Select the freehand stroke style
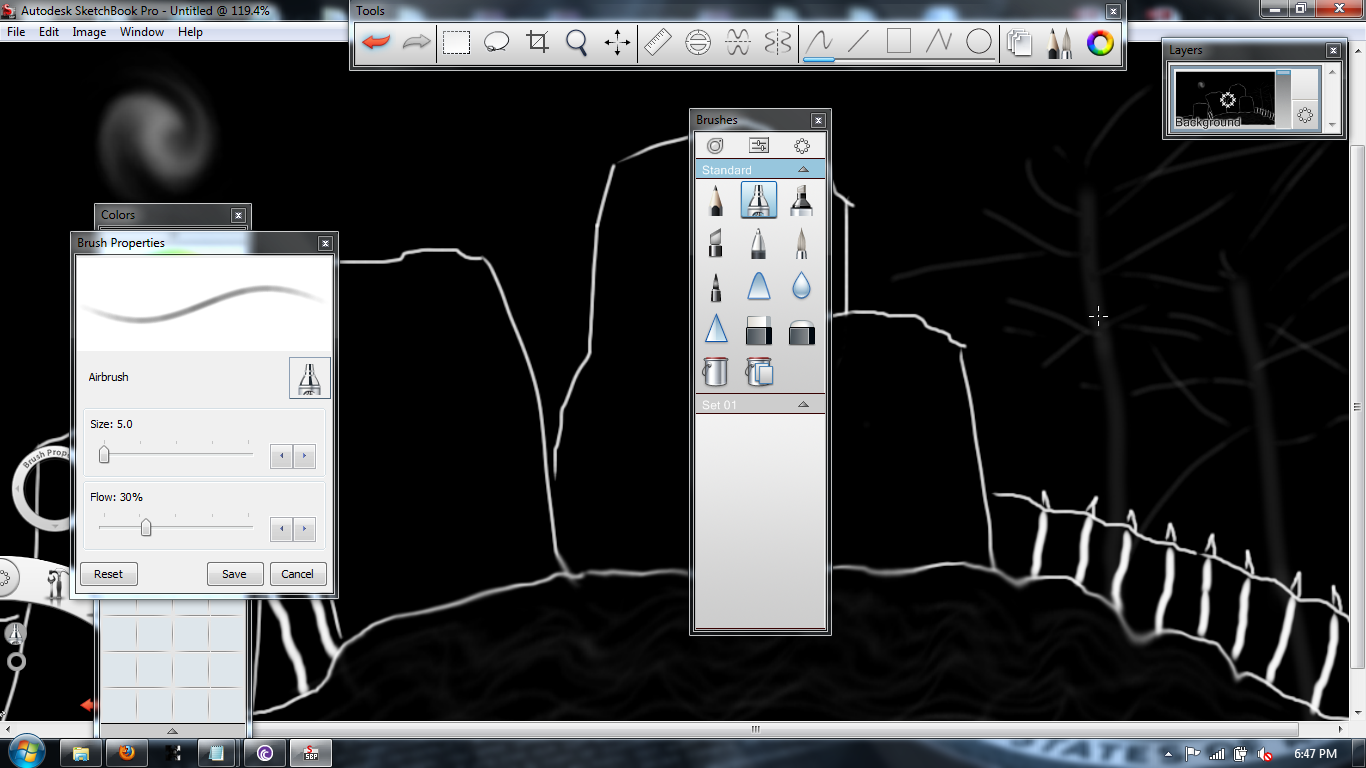The image size is (1366, 768). click(x=819, y=42)
